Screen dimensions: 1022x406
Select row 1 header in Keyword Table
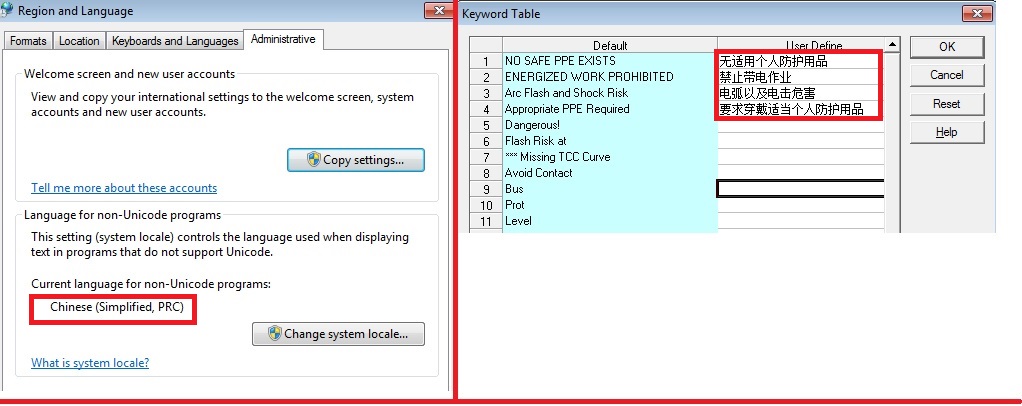[x=485, y=61]
